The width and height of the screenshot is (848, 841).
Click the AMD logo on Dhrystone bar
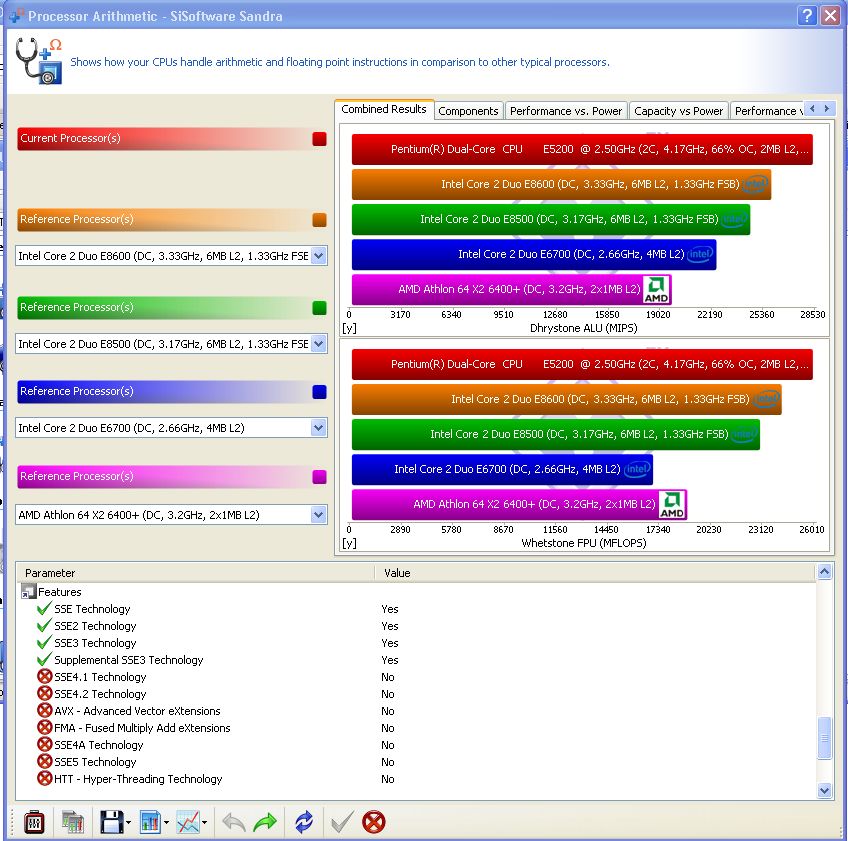coord(656,290)
